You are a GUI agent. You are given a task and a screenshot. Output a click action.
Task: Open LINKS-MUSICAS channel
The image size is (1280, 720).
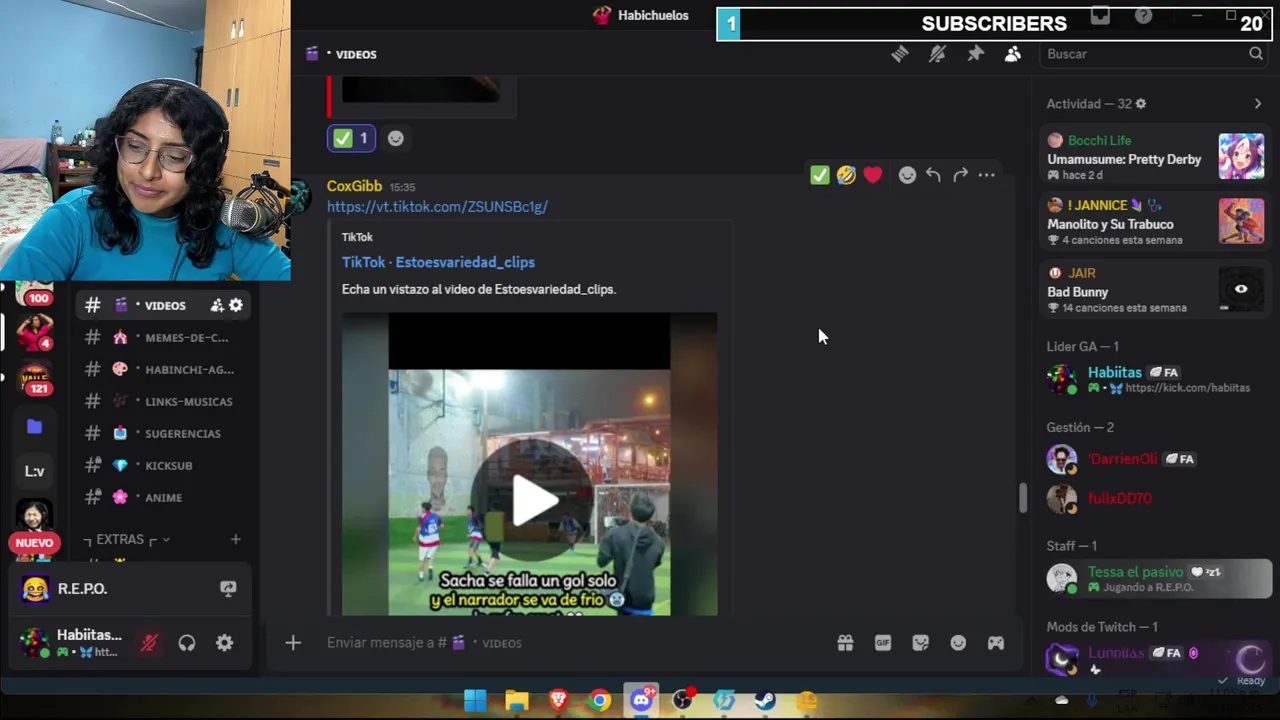[x=165, y=401]
